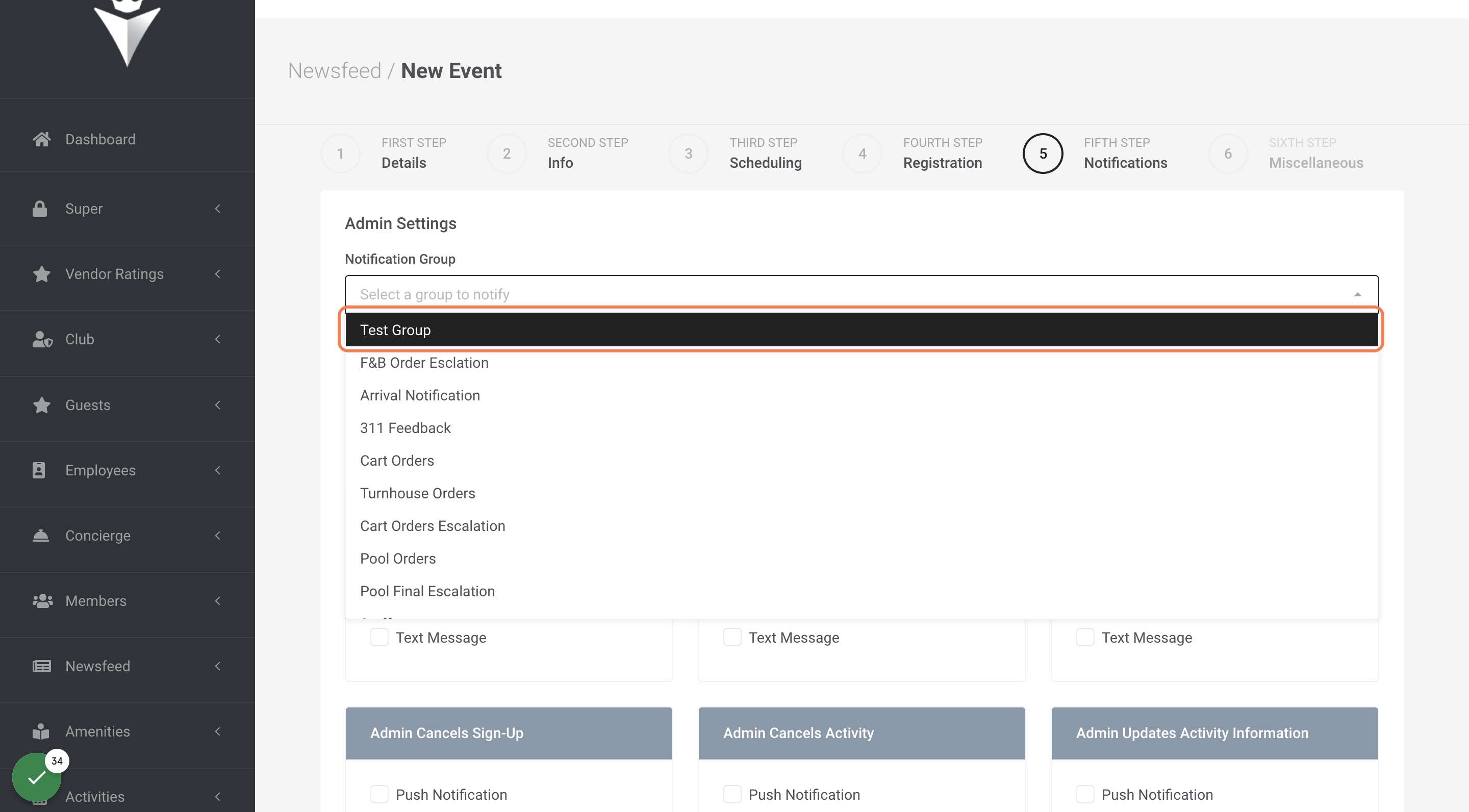The height and width of the screenshot is (812, 1469).
Task: Click the Select a group to notify field
Action: click(x=862, y=294)
